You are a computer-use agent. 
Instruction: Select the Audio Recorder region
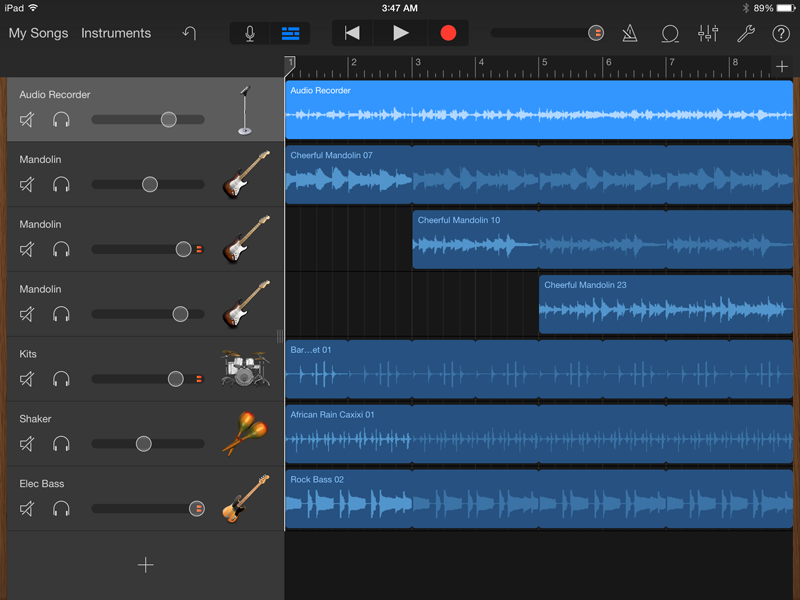(x=539, y=109)
